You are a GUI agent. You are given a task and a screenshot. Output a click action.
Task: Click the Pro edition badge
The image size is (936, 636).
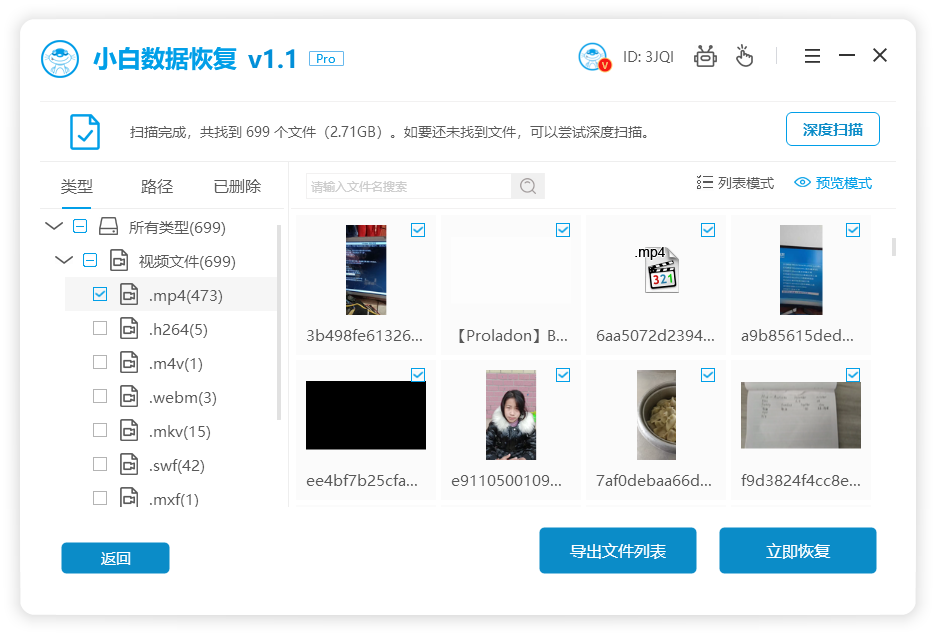click(326, 59)
